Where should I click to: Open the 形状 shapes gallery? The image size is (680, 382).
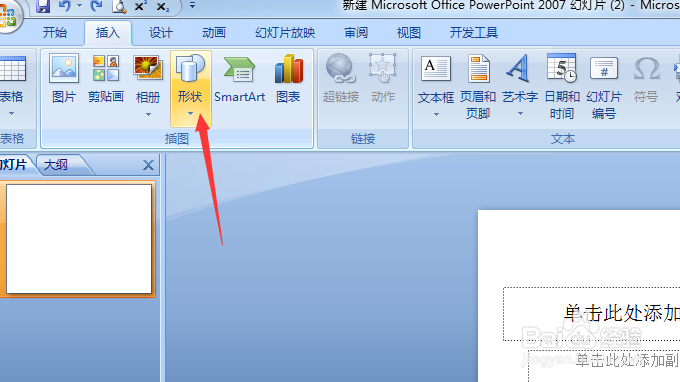tap(190, 89)
